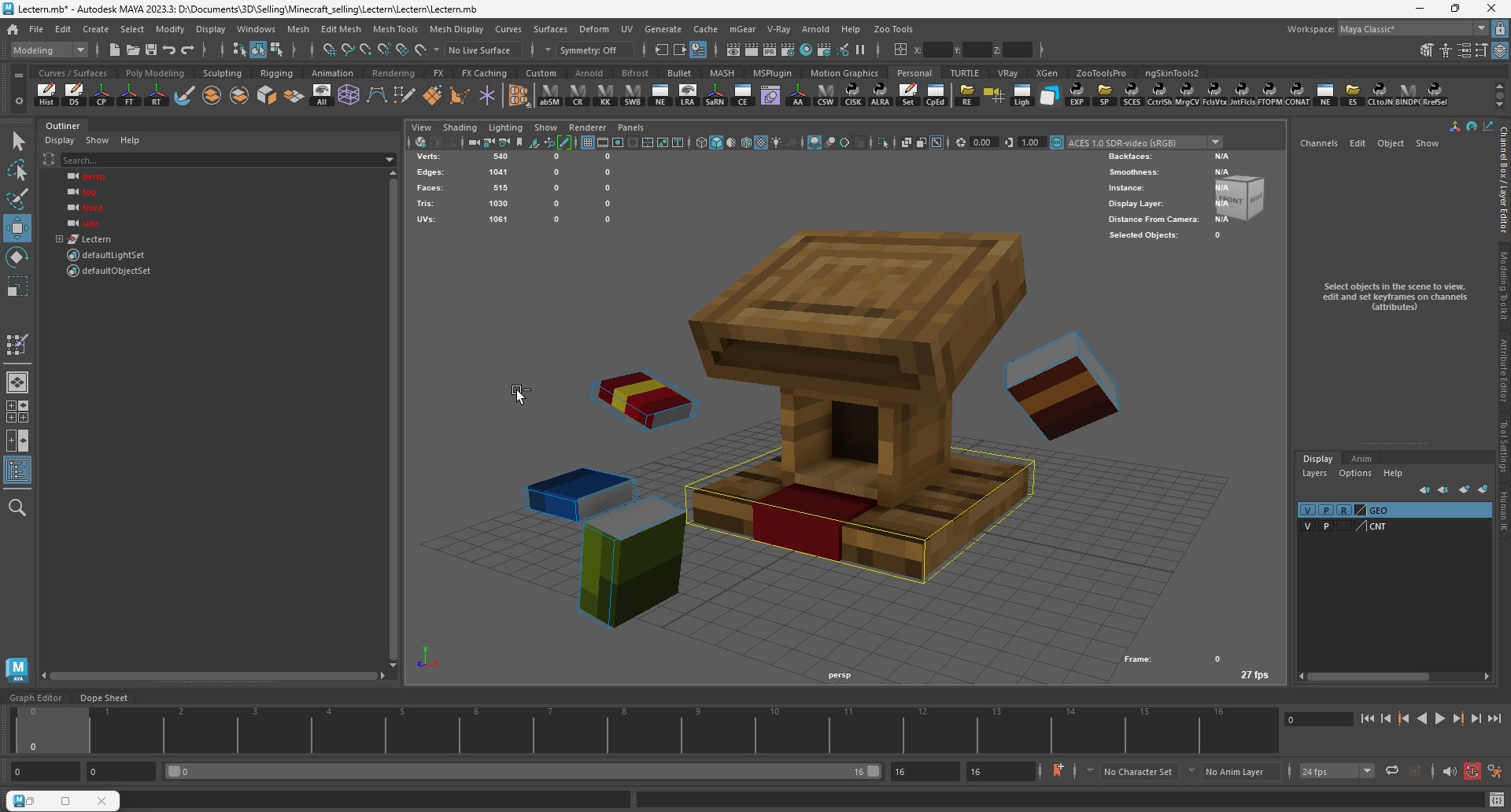Toggle playback P of GEO layer

click(x=1326, y=510)
